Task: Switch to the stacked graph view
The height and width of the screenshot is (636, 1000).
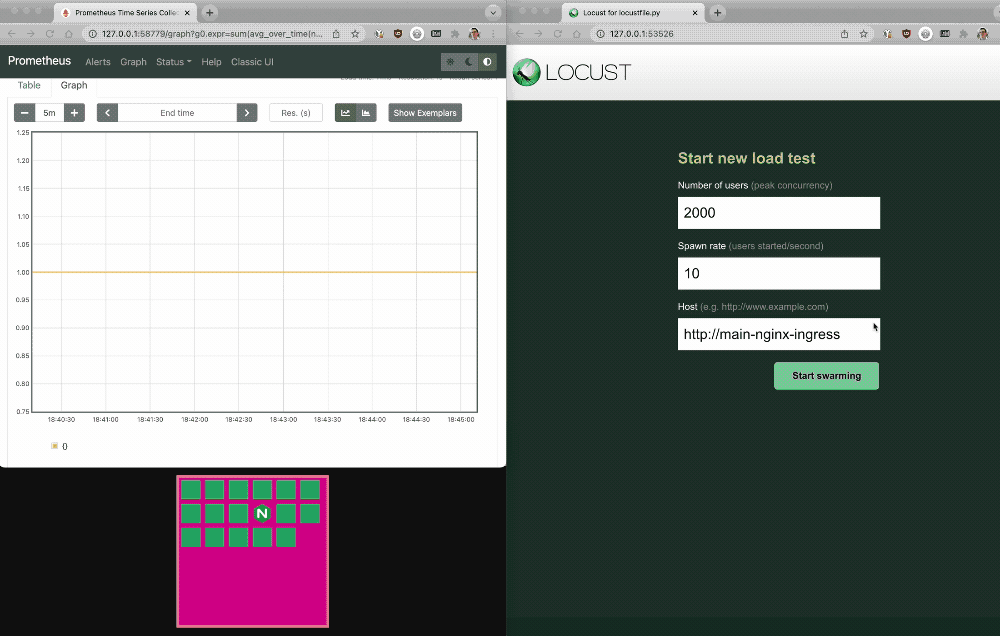Action: point(366,113)
